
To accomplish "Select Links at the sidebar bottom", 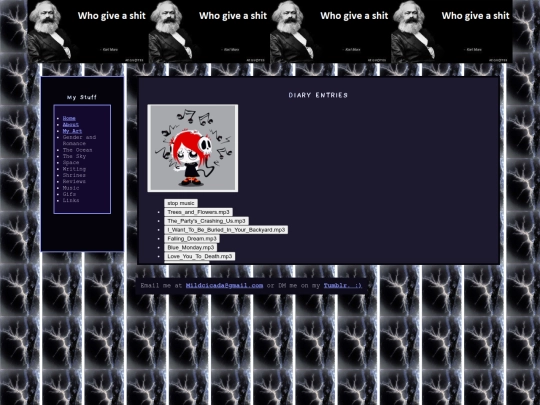I will (71, 200).
